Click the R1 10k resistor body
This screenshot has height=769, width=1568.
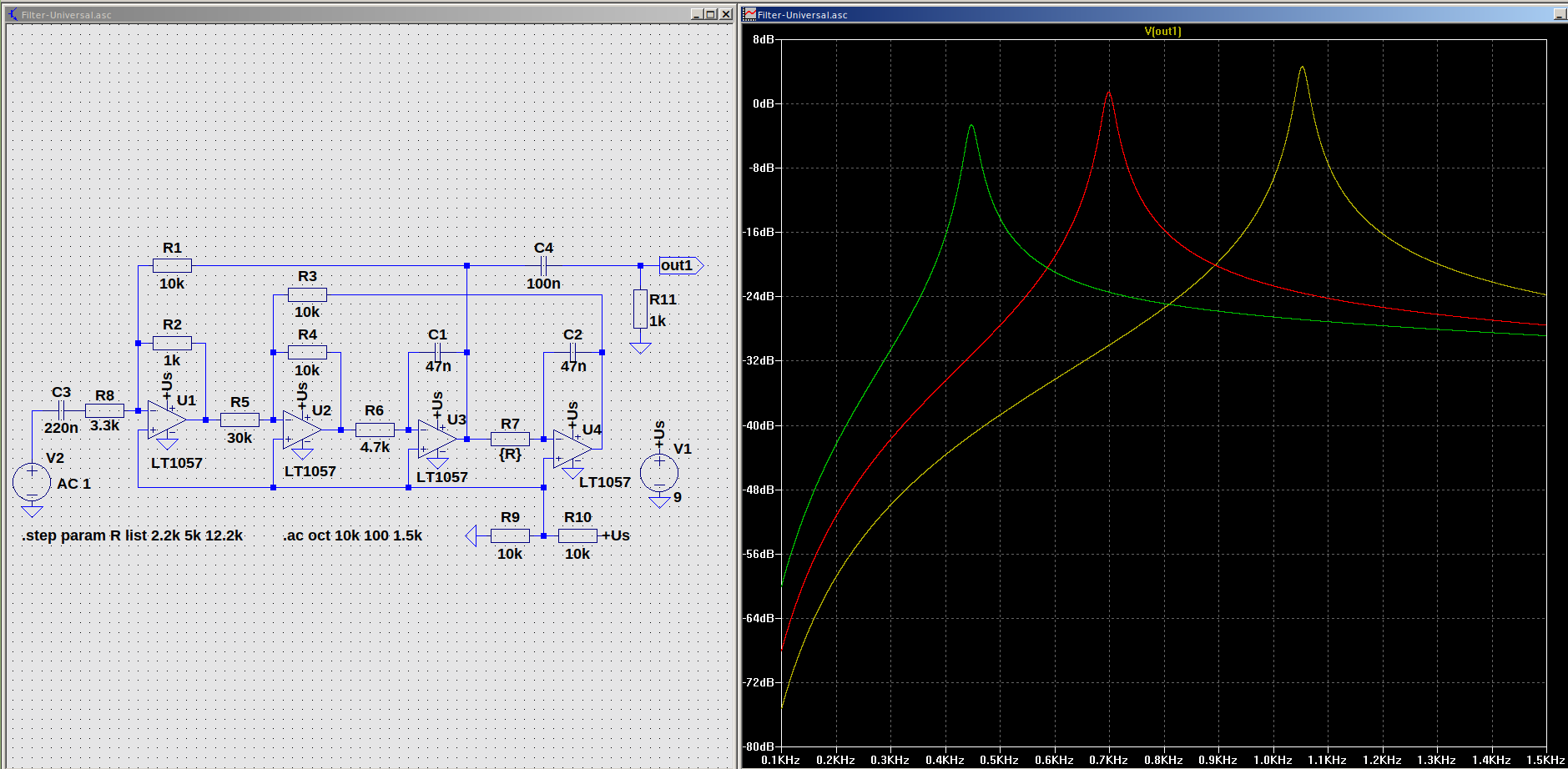point(172,266)
